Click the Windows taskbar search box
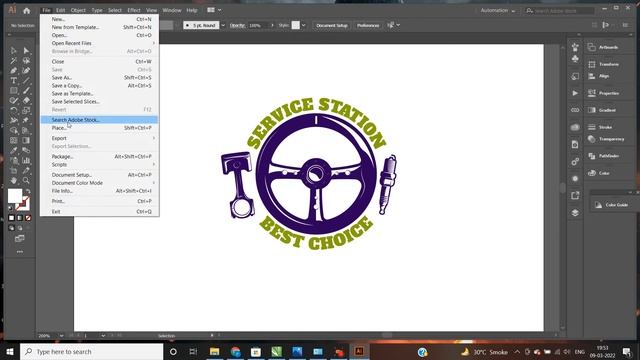 click(x=91, y=351)
